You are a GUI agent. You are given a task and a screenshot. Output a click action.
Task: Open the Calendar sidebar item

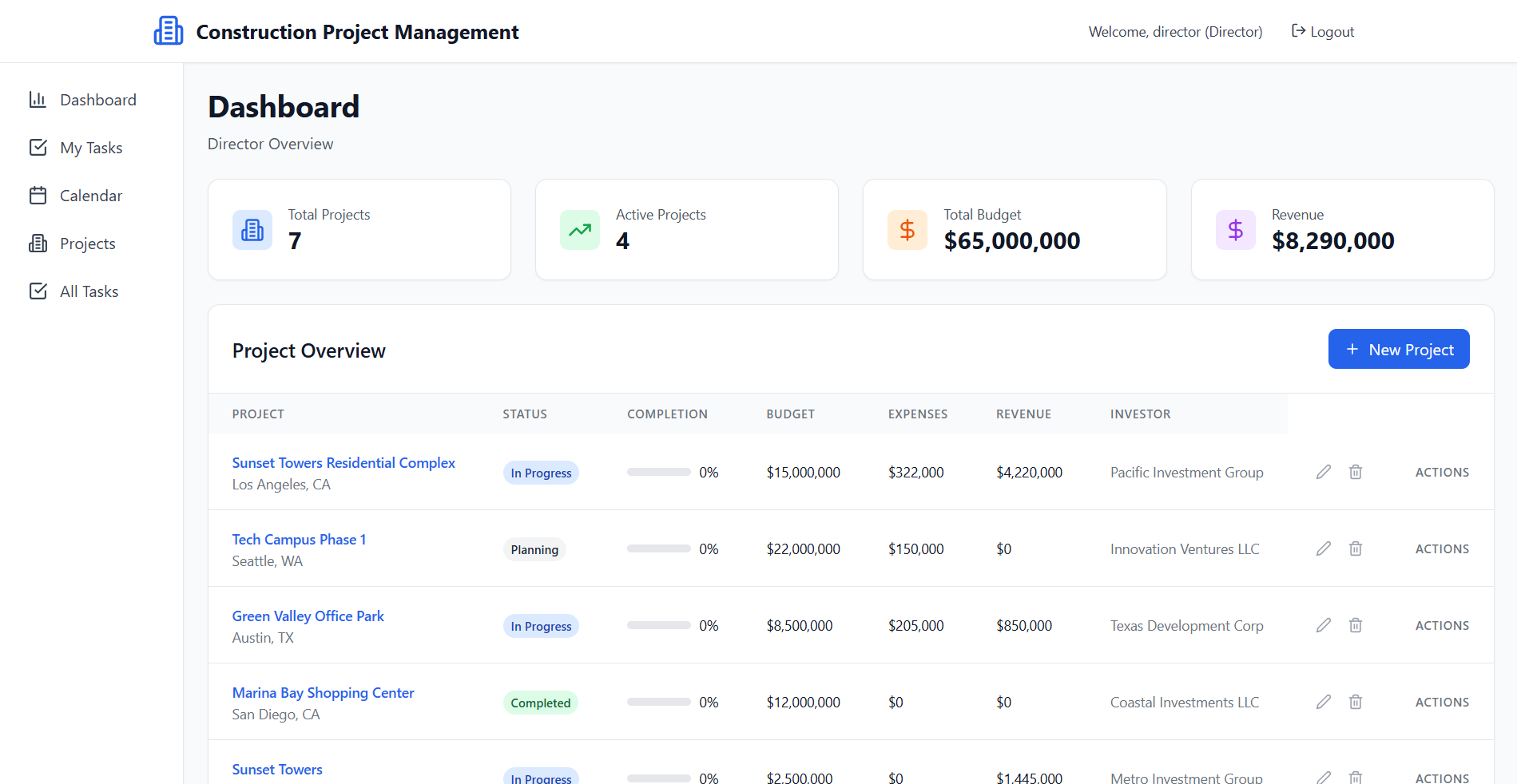(90, 196)
